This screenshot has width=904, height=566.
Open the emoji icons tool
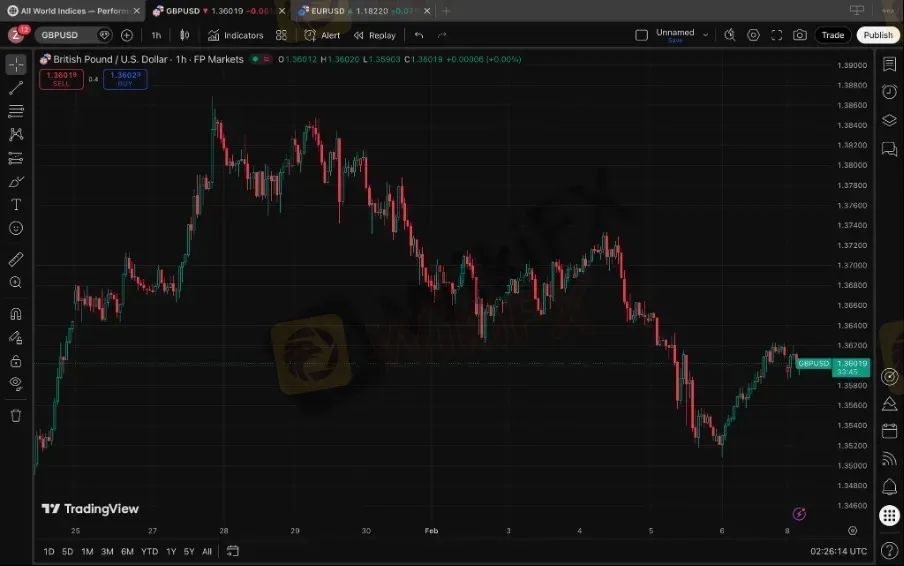coord(16,228)
